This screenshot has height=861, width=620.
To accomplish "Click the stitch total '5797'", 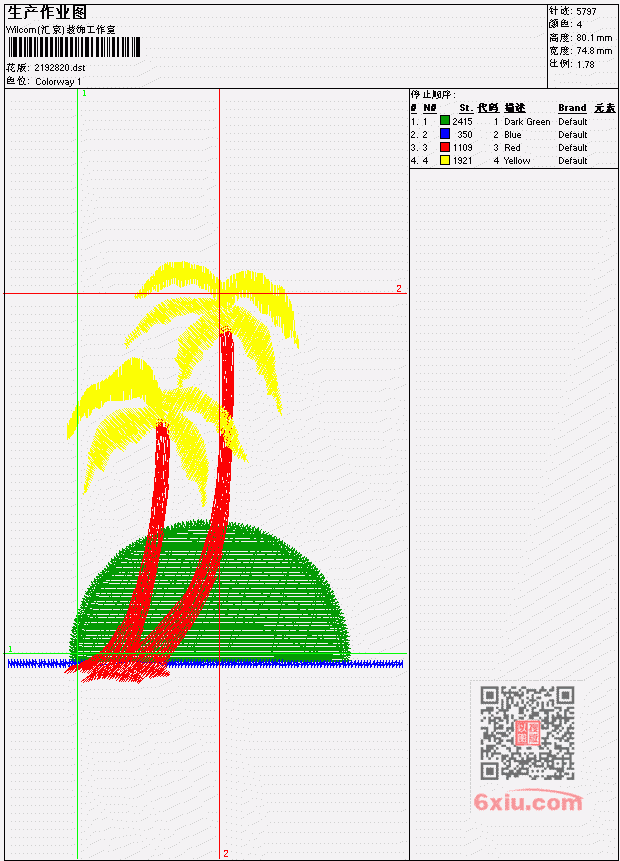I will (586, 12).
